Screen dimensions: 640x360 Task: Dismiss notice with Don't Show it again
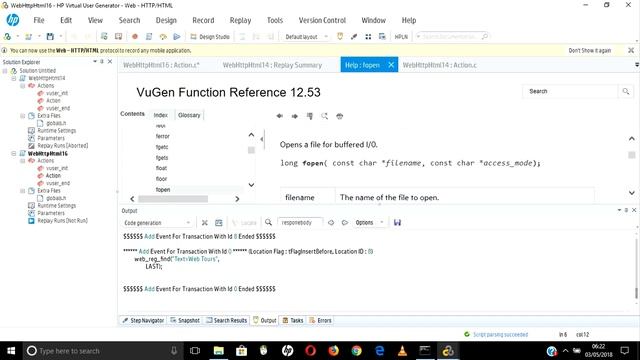tap(590, 51)
